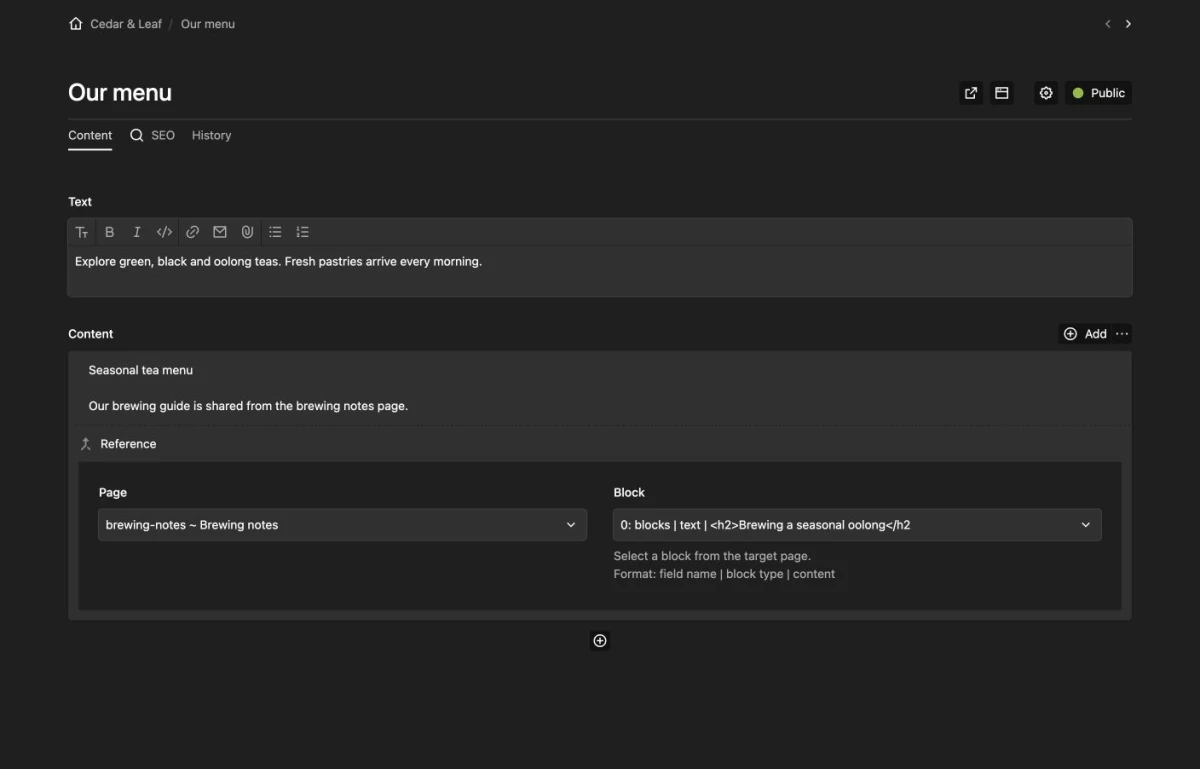Go to the next page arrow
This screenshot has height=769, width=1200.
pos(1128,24)
